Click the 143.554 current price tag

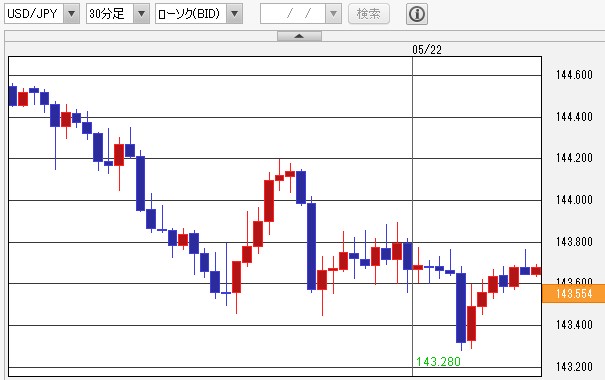573,294
